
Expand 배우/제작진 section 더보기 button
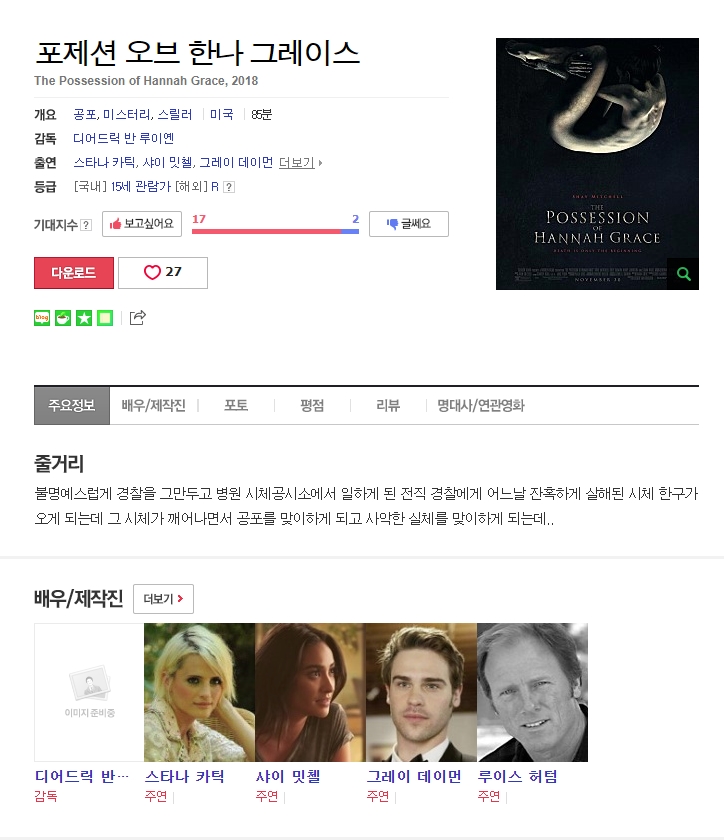click(163, 599)
